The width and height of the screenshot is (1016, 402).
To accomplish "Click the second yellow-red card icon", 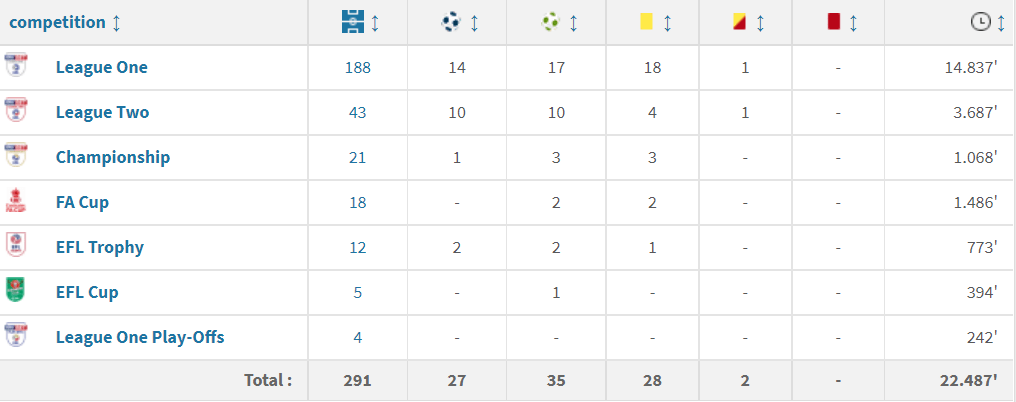I will click(739, 22).
